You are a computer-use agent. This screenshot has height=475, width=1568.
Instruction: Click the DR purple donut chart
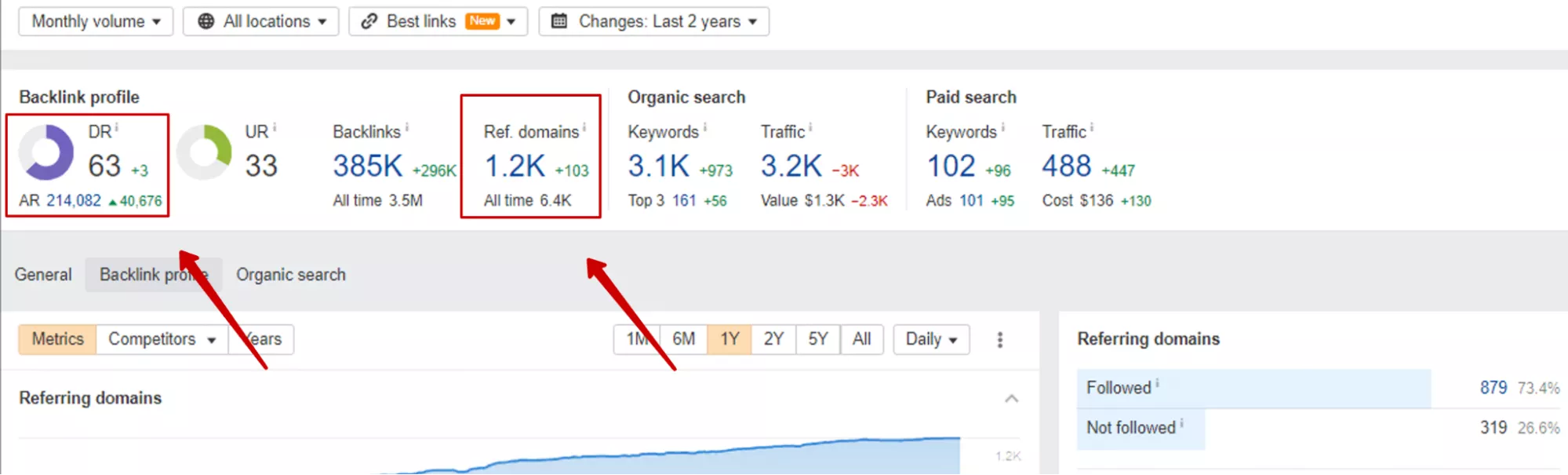coord(46,152)
